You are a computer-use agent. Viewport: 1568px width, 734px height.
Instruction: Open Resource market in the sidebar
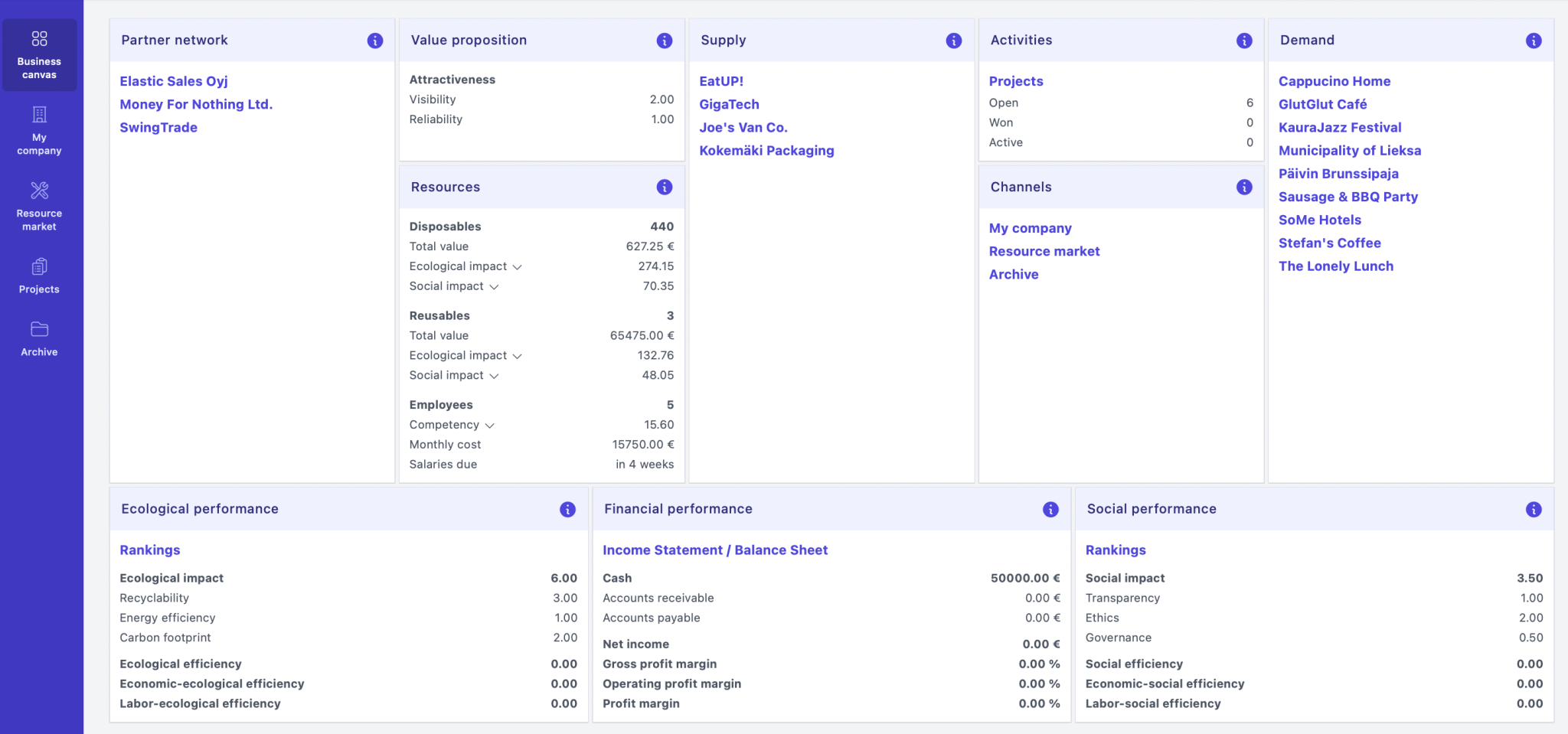point(39,206)
